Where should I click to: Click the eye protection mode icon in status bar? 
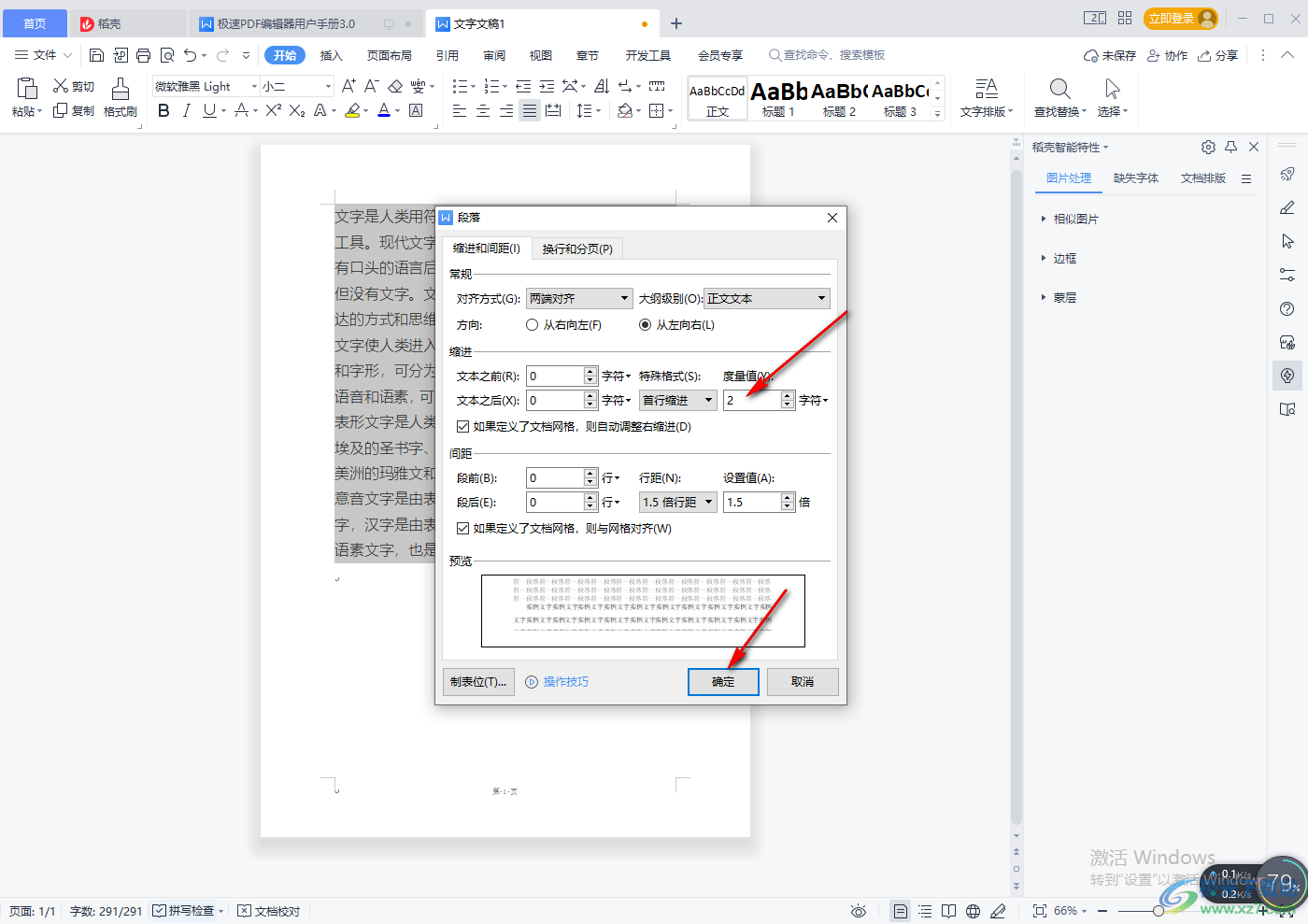pos(859,911)
